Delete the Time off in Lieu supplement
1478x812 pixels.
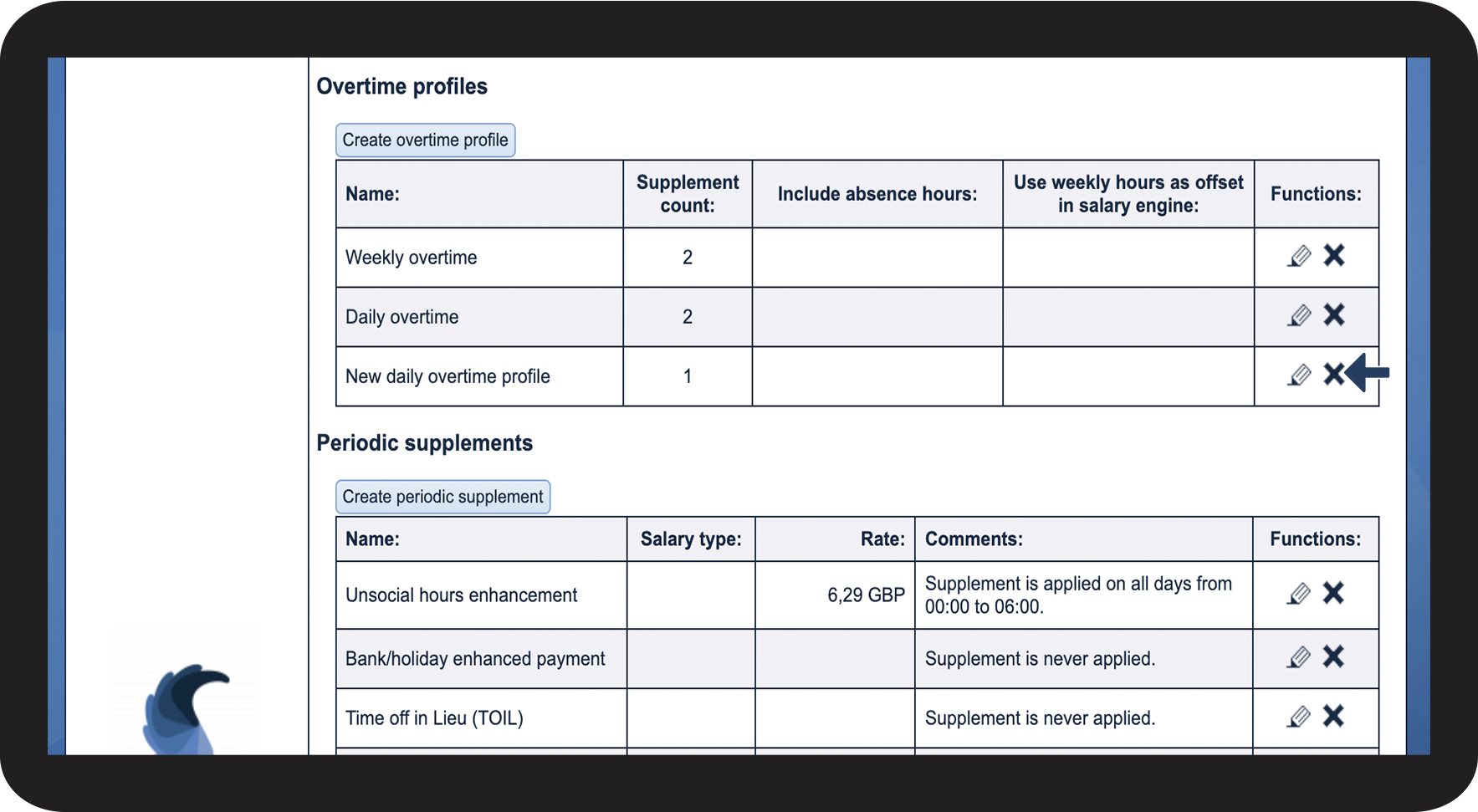point(1333,716)
